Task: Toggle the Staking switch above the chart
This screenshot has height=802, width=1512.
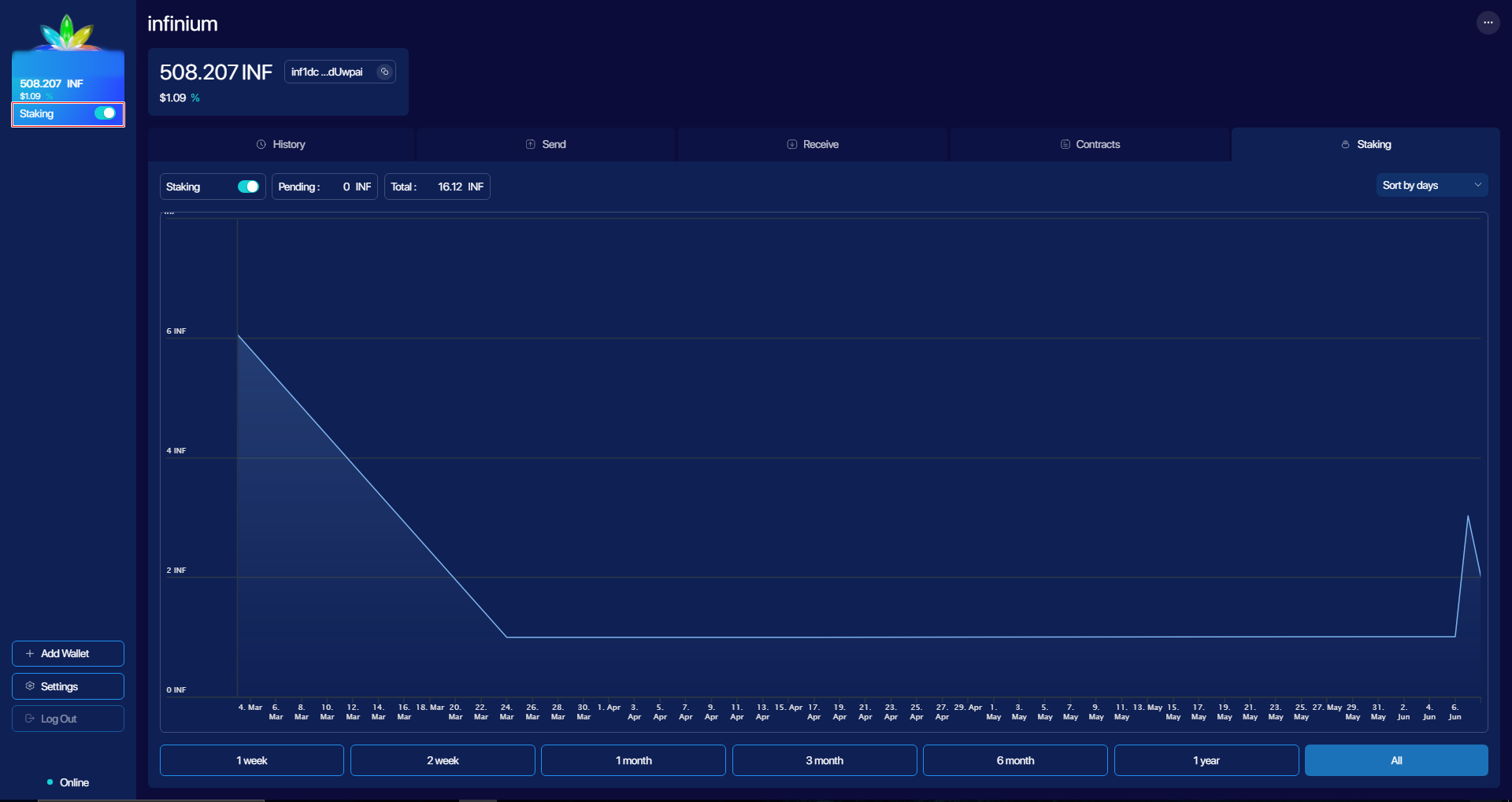Action: click(x=248, y=187)
